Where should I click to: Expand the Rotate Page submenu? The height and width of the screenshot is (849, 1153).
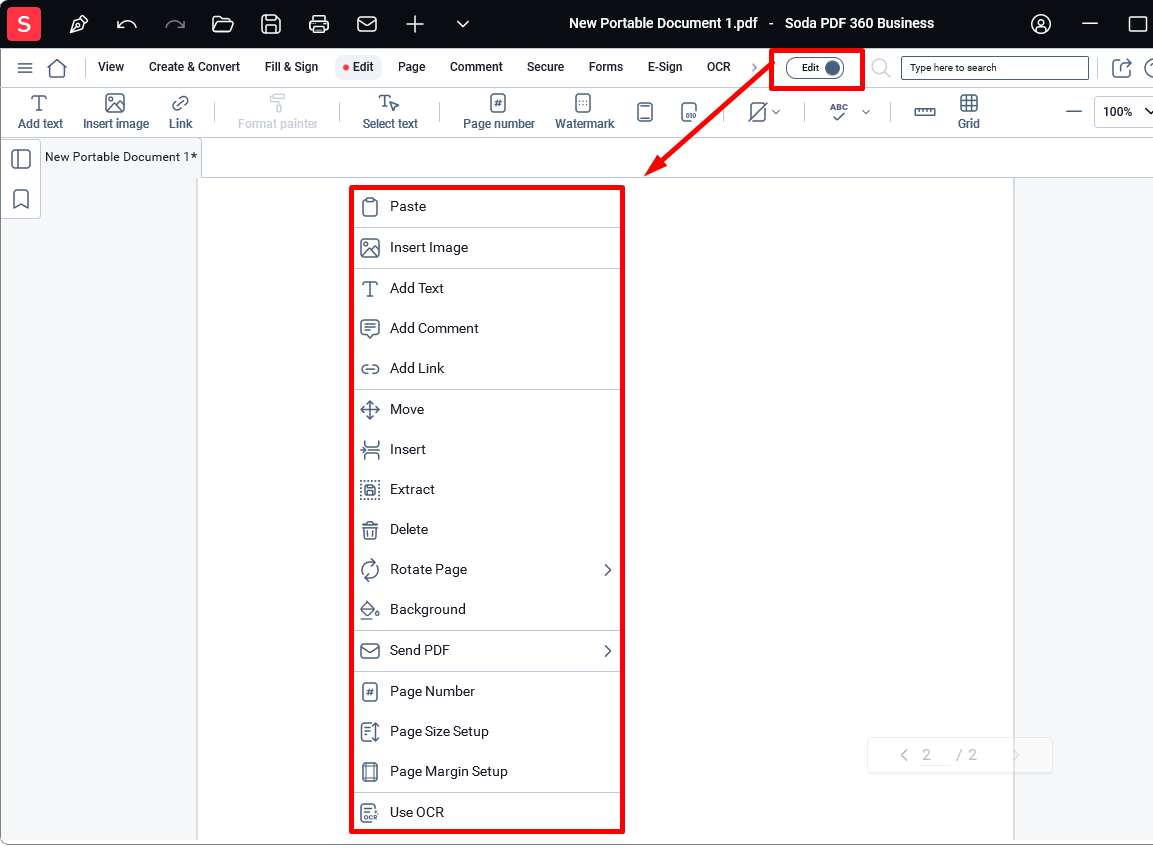pos(488,570)
